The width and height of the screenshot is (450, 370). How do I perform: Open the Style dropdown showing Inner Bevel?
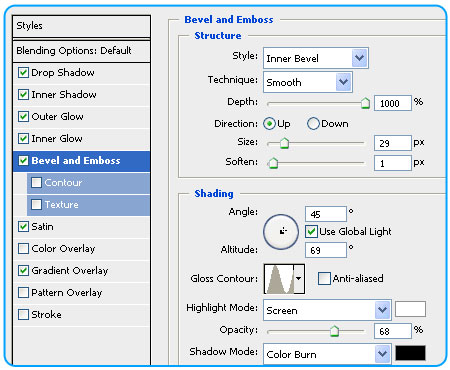(x=316, y=58)
